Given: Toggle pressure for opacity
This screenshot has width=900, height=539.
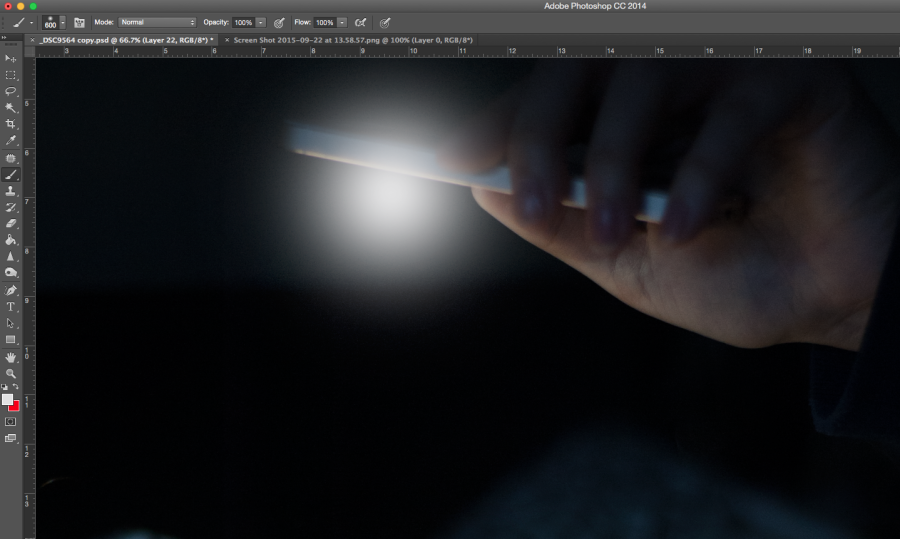Looking at the screenshot, I should pos(279,22).
